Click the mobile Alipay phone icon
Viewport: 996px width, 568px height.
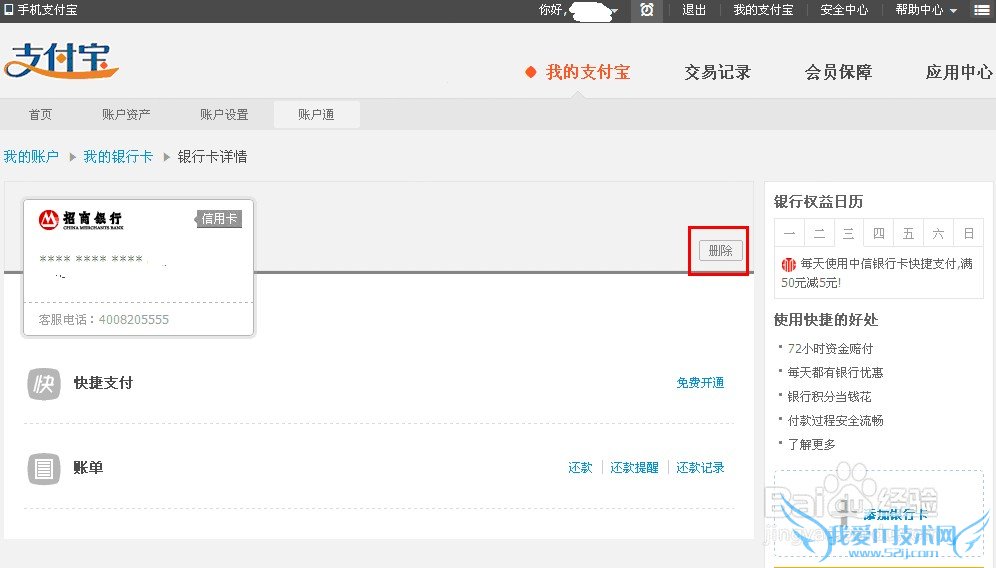tap(9, 10)
